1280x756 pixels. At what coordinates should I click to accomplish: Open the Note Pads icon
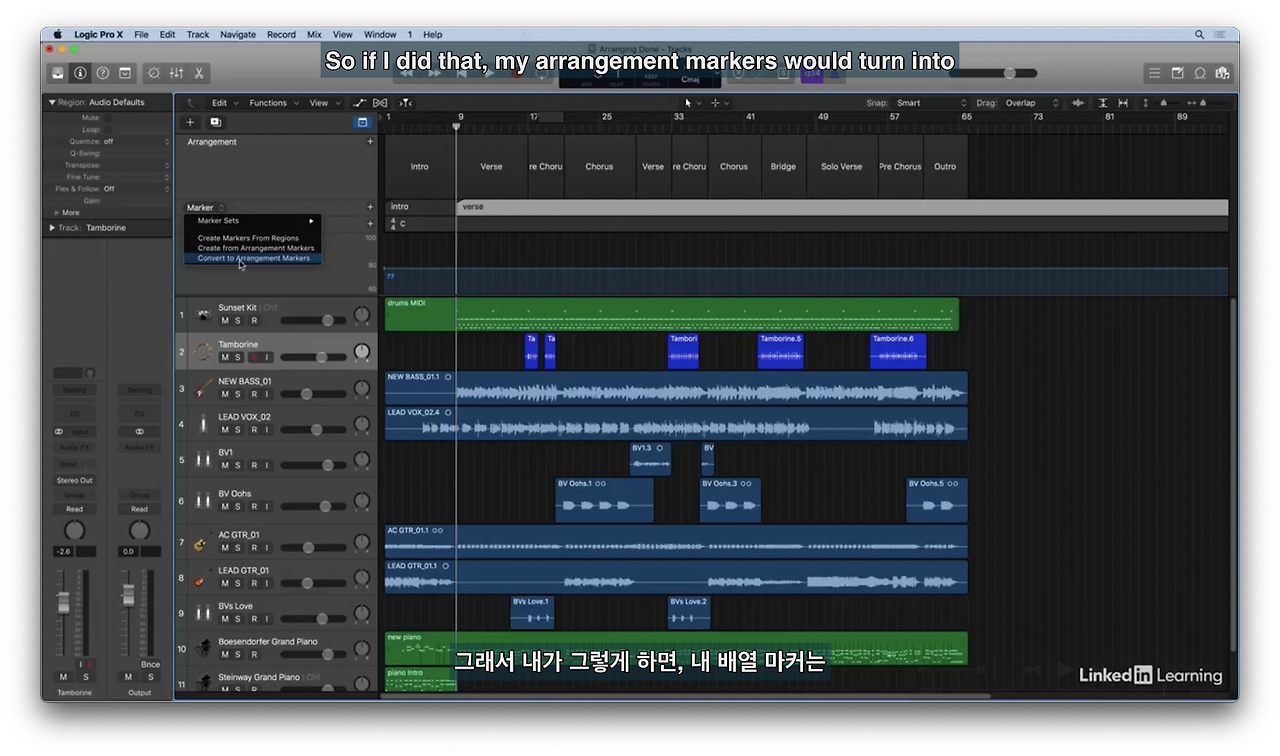1177,73
